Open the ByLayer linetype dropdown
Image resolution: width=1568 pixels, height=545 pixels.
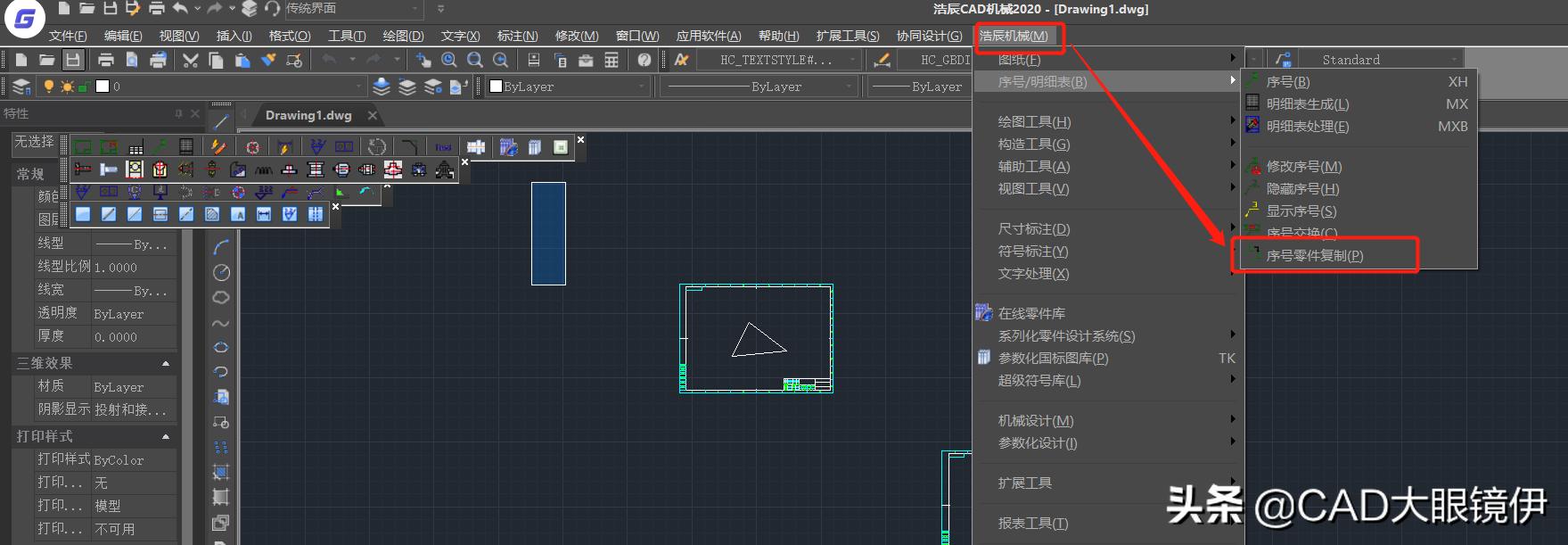759,87
